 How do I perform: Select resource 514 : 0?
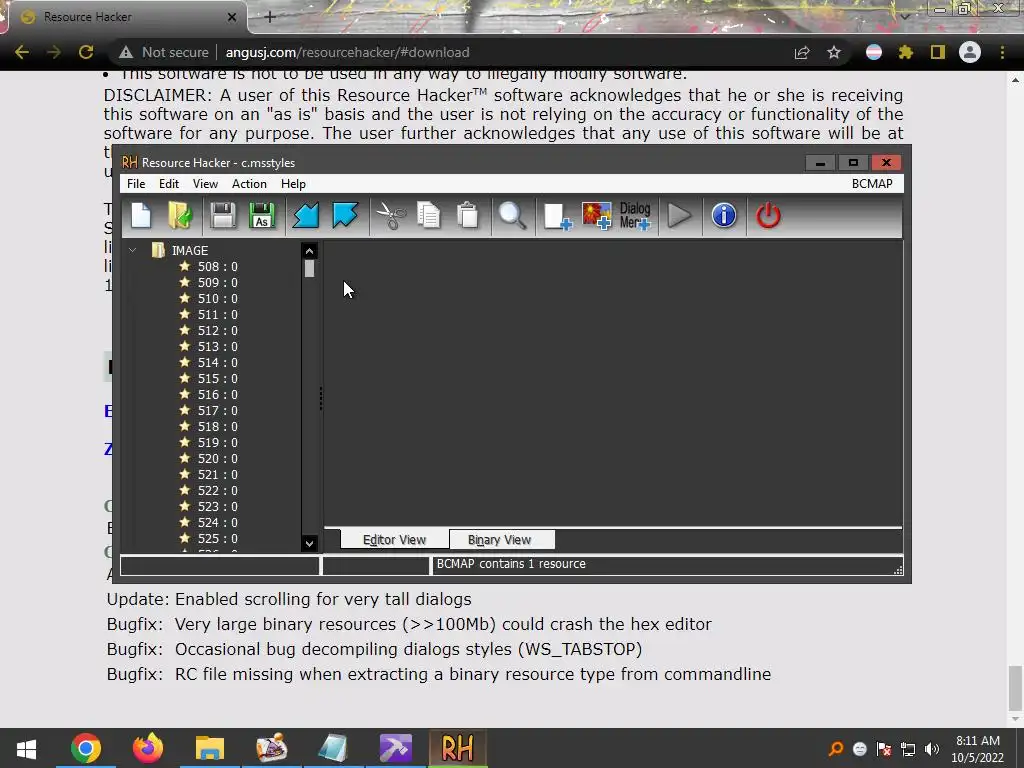click(x=217, y=362)
